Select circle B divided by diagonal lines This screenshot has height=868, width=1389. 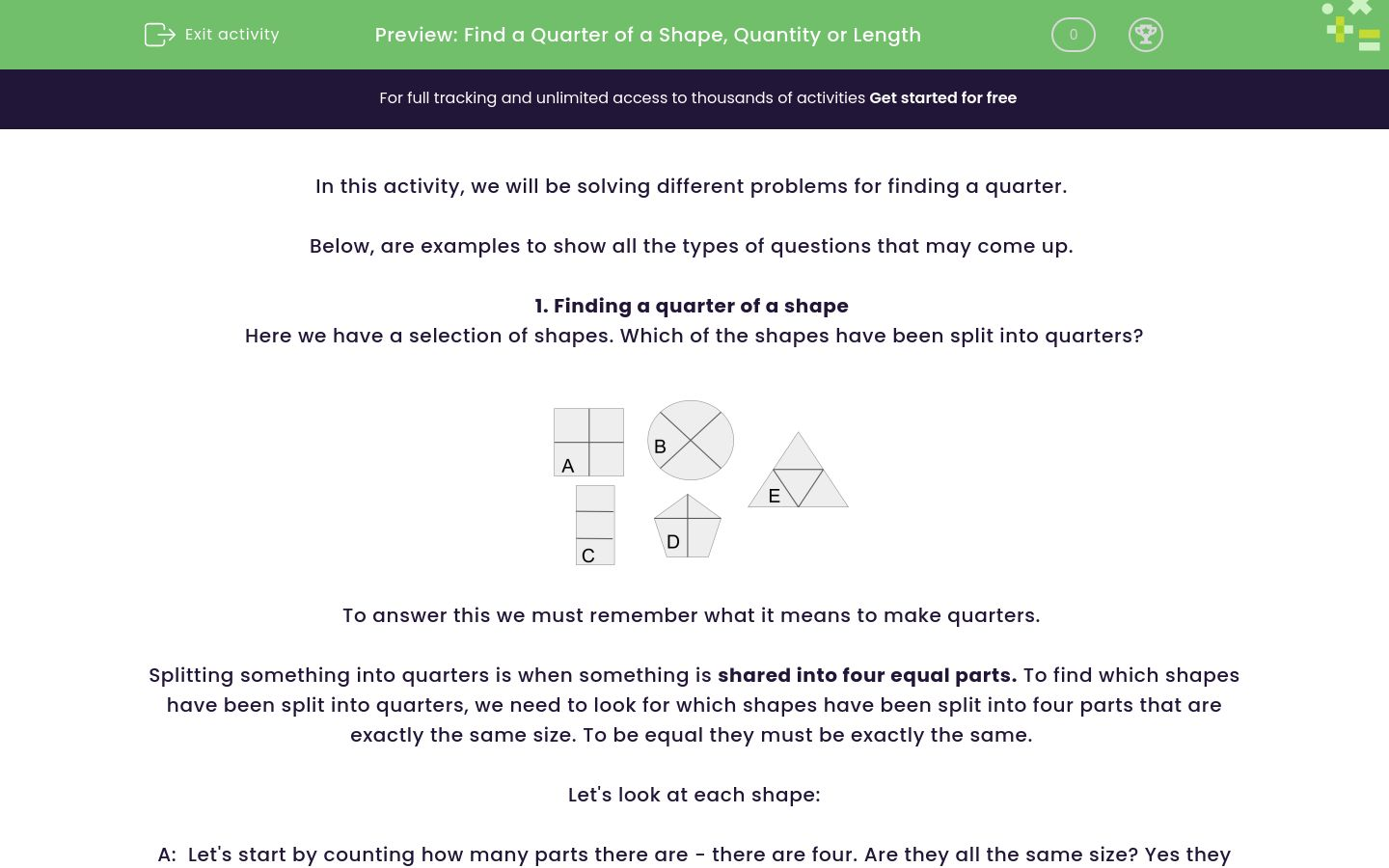[x=690, y=440]
